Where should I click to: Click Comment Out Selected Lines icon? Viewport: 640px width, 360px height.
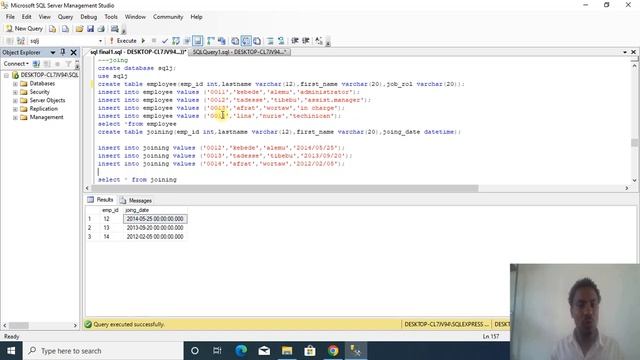(270, 41)
